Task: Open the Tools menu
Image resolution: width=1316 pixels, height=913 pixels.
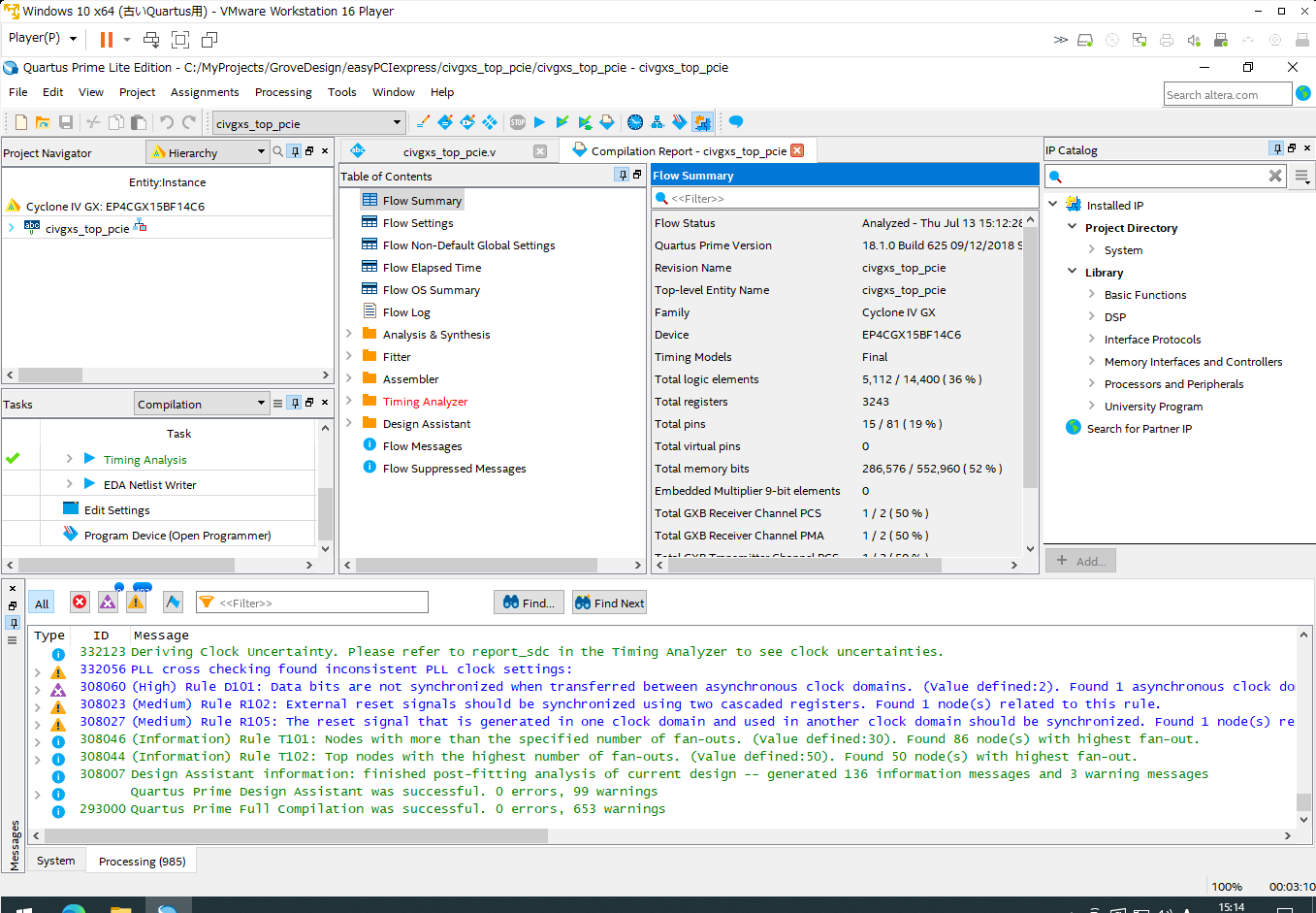Action: click(x=341, y=92)
